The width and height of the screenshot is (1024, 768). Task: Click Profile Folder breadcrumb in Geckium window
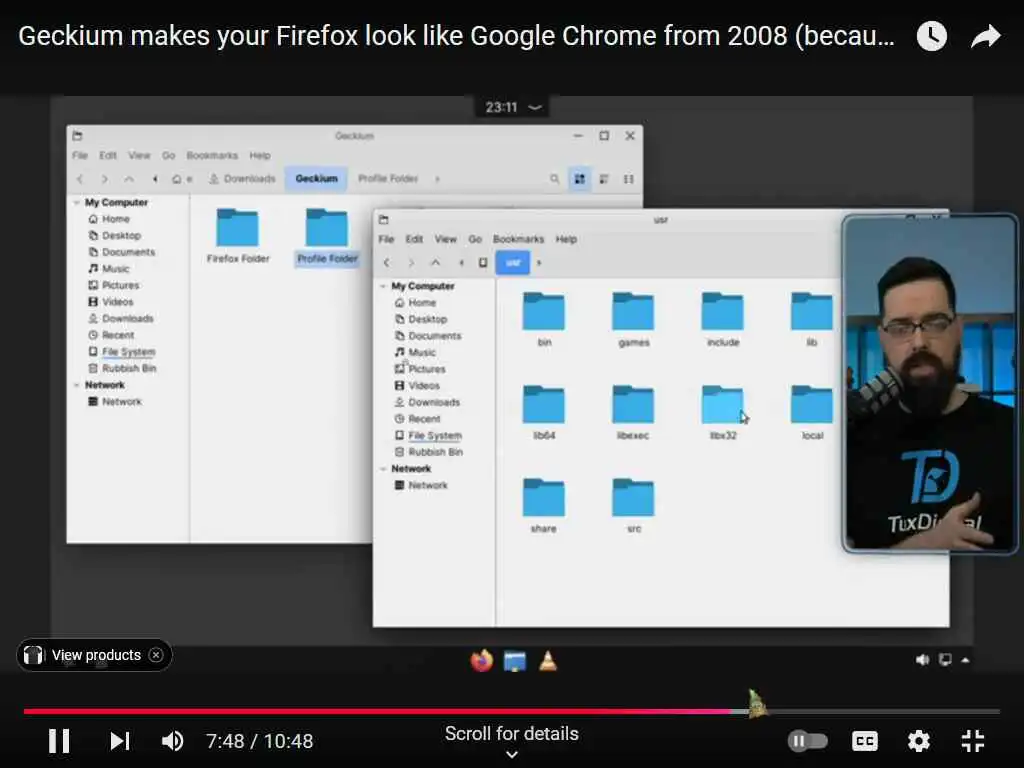(x=388, y=178)
